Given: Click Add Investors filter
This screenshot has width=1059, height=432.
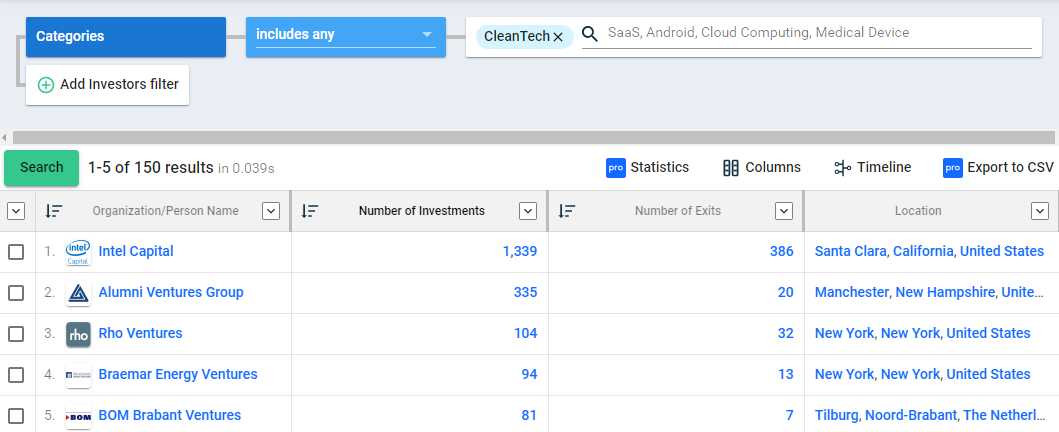Looking at the screenshot, I should 107,85.
